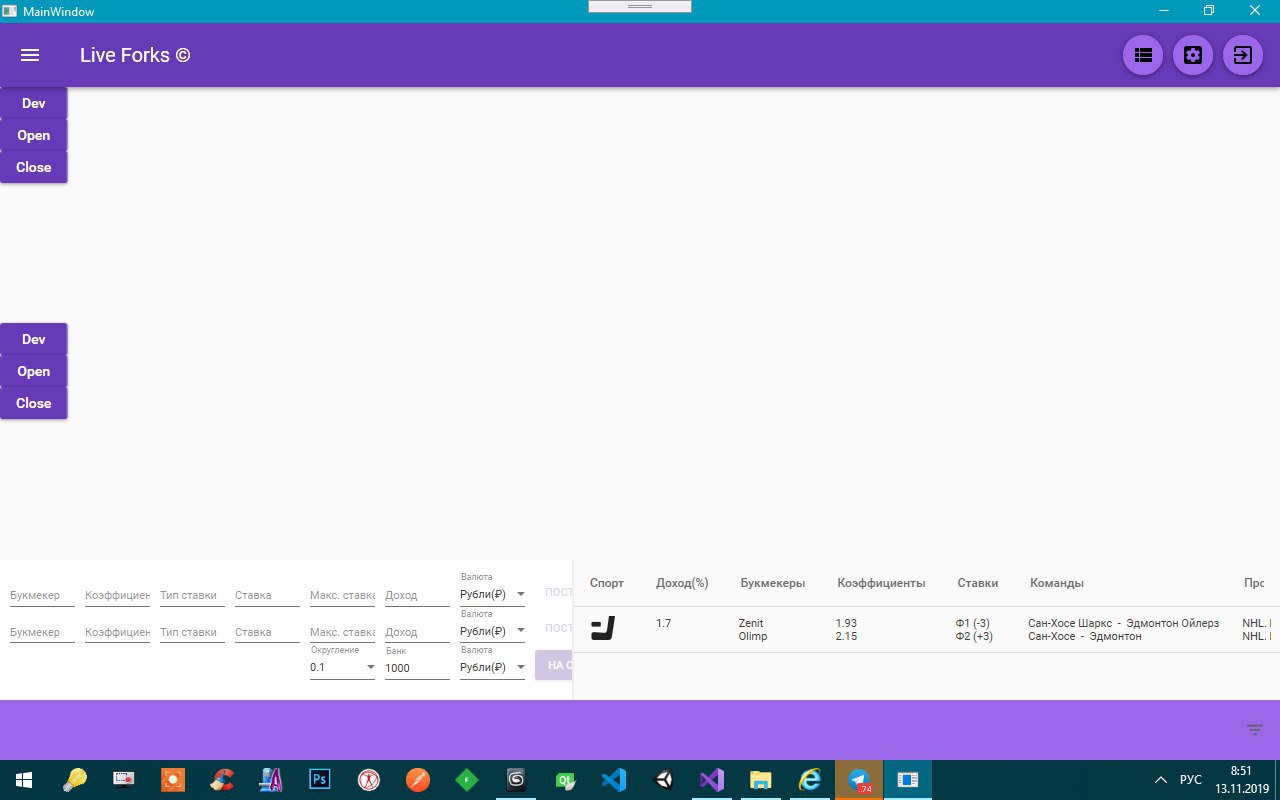1280x800 pixels.
Task: Click first row Коэффициент input field
Action: (117, 595)
